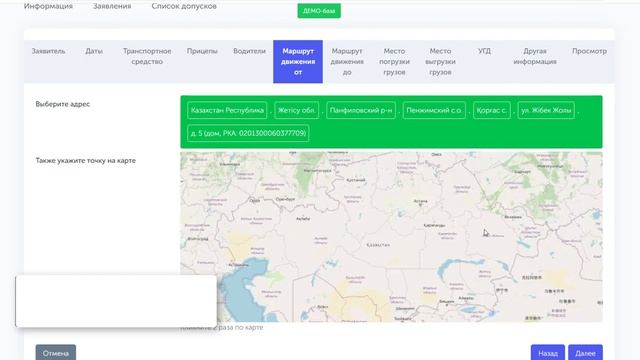Go to the Место погрузки грузов tab
640x360 pixels.
(394, 62)
